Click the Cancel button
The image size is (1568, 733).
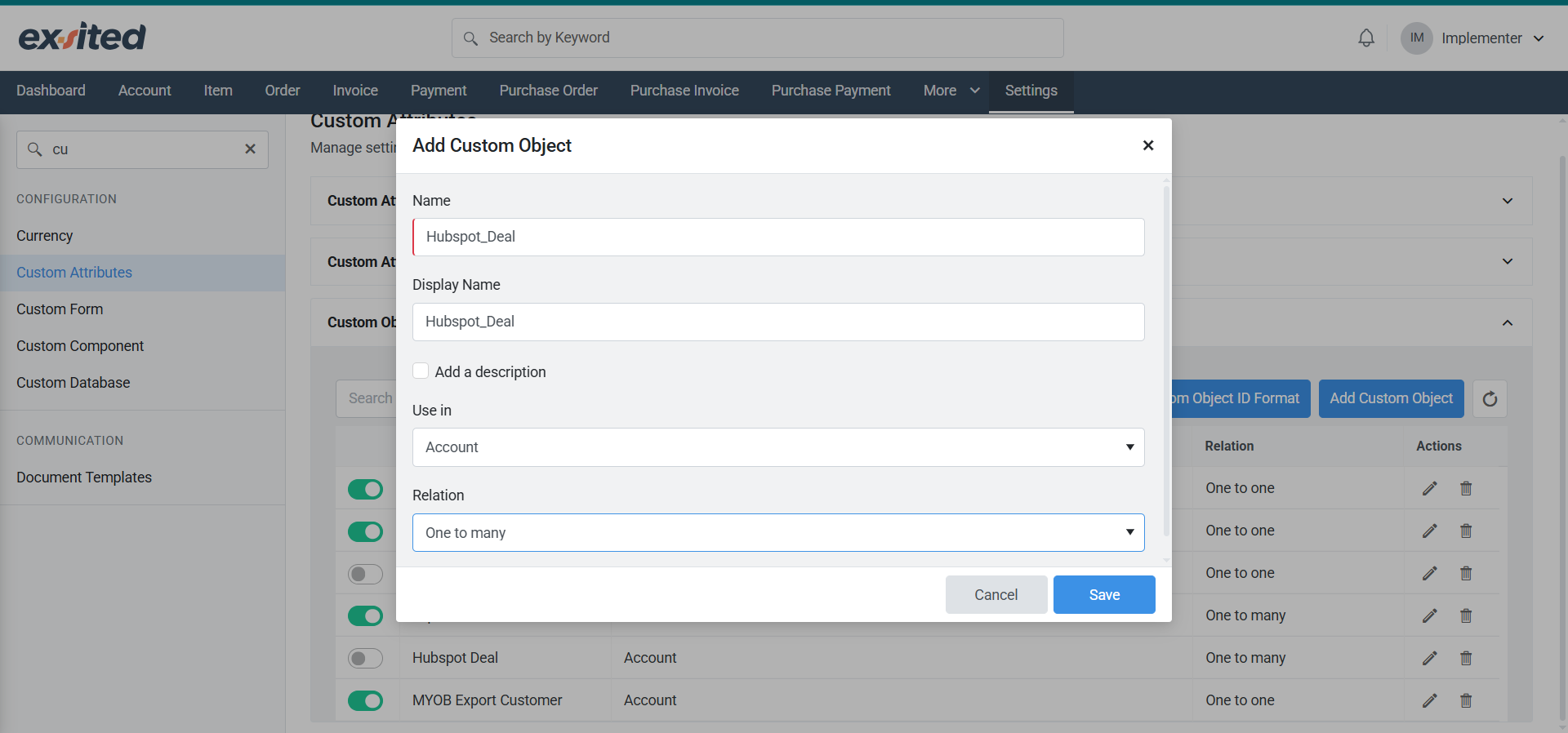[x=996, y=595]
